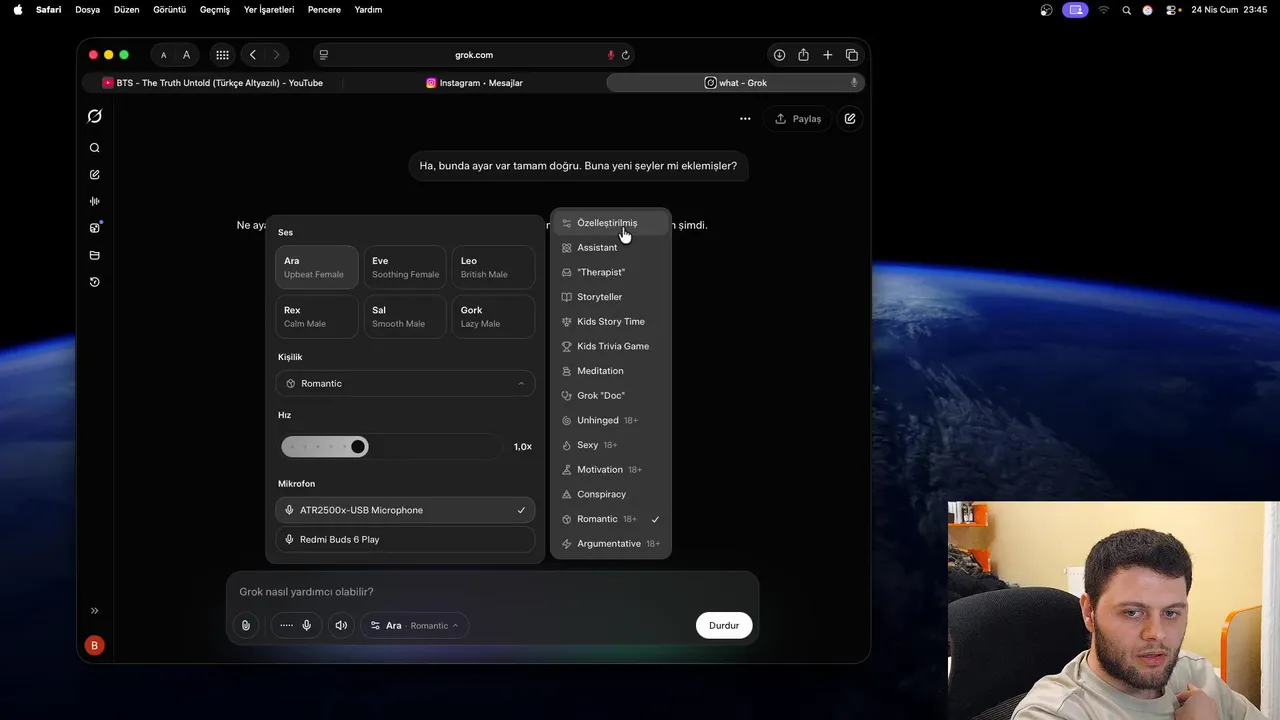
Task: Select the Gork Lazy Male voice
Action: pos(493,317)
